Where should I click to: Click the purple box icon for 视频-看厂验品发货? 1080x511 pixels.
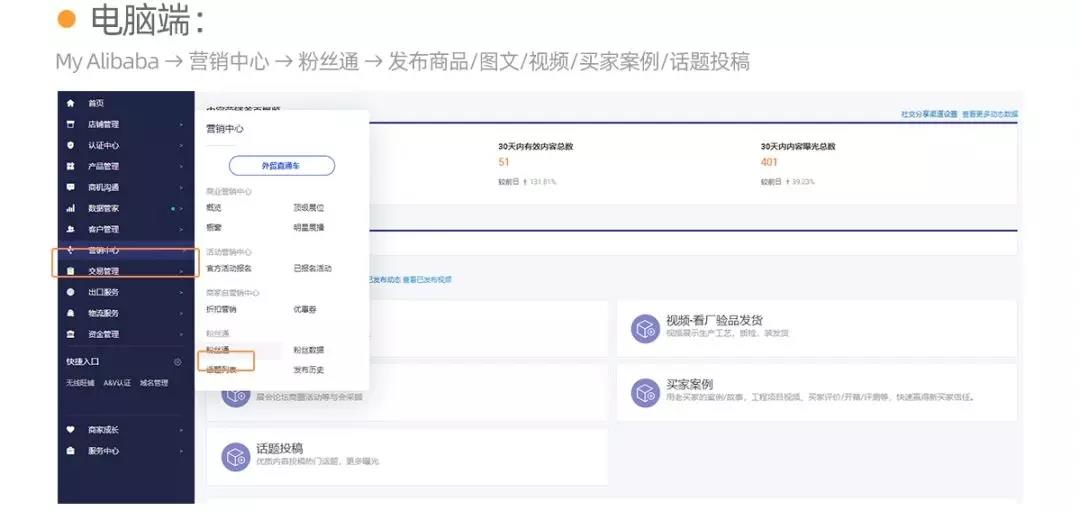click(645, 328)
